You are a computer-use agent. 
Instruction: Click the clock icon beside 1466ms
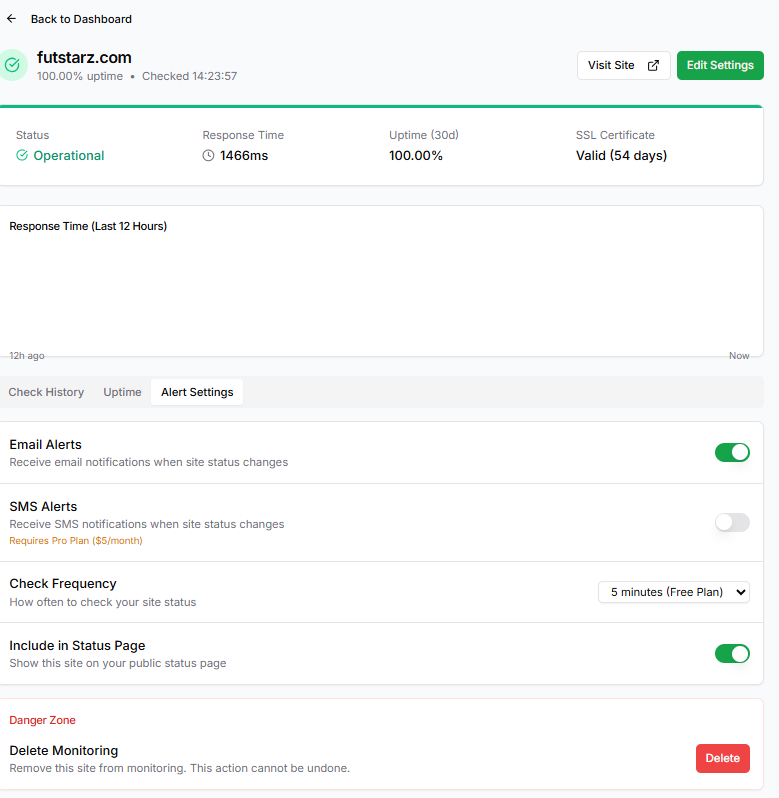pyautogui.click(x=208, y=155)
